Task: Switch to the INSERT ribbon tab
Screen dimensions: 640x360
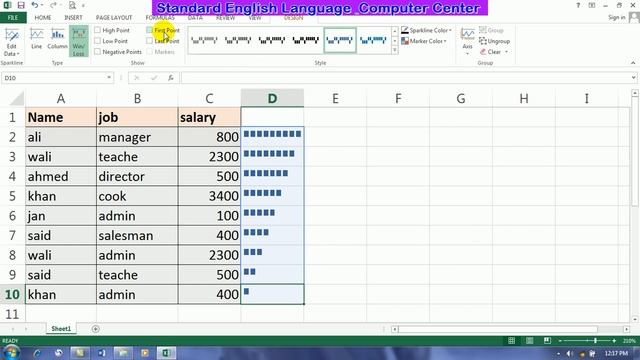Action: (x=73, y=18)
